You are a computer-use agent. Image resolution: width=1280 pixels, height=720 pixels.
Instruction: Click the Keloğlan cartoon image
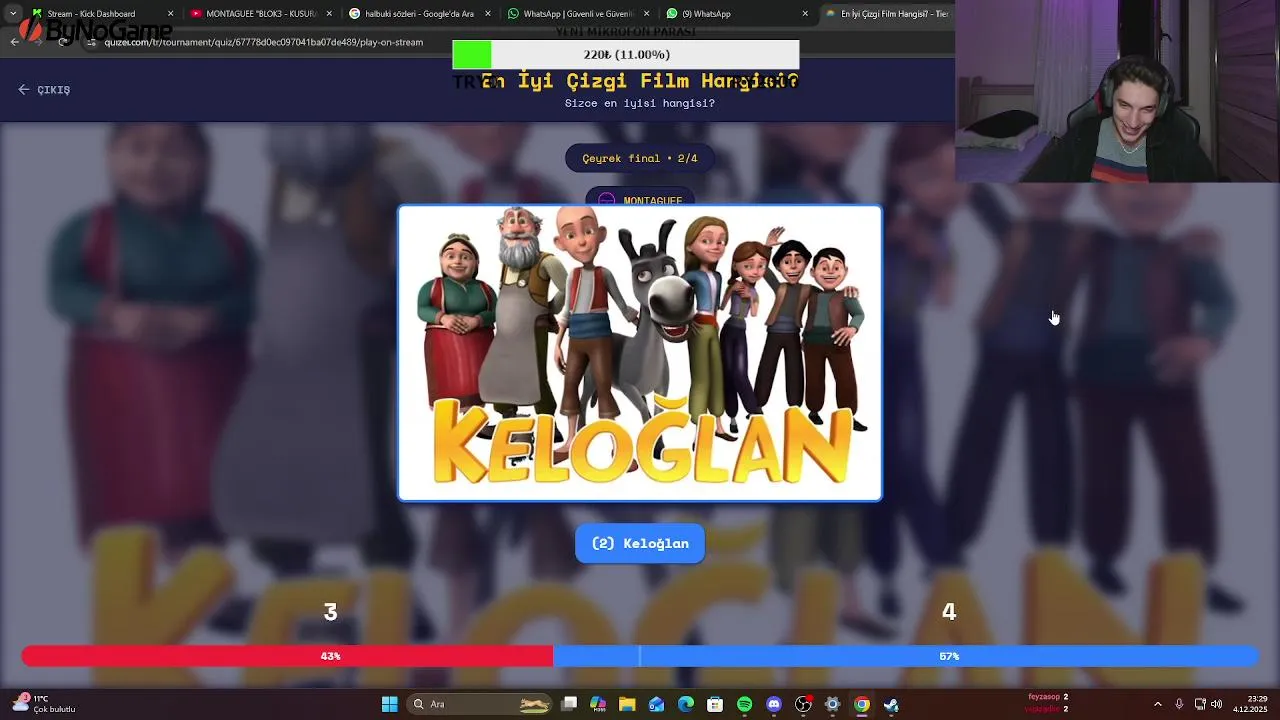tap(640, 353)
